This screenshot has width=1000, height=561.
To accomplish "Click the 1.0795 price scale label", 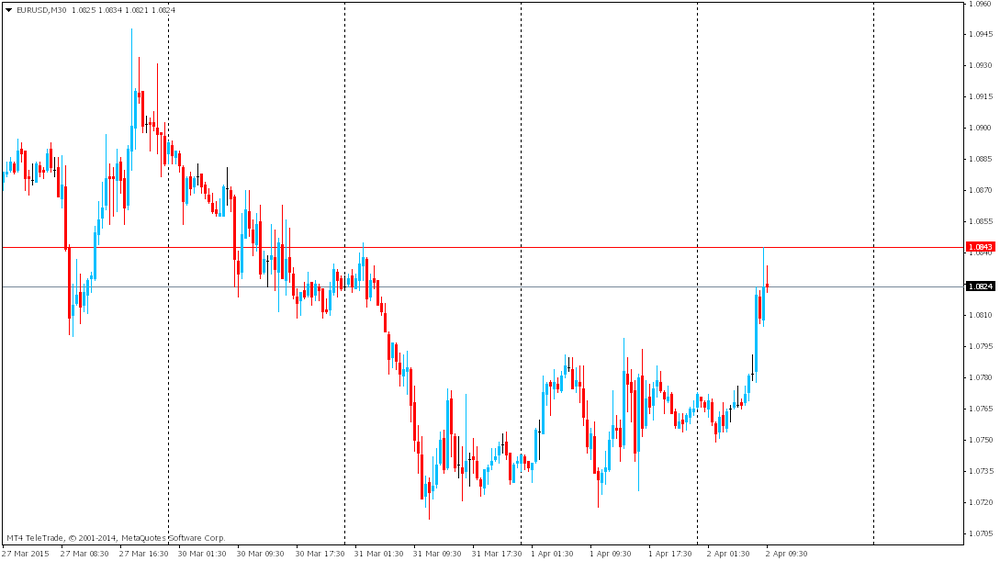I will (980, 346).
